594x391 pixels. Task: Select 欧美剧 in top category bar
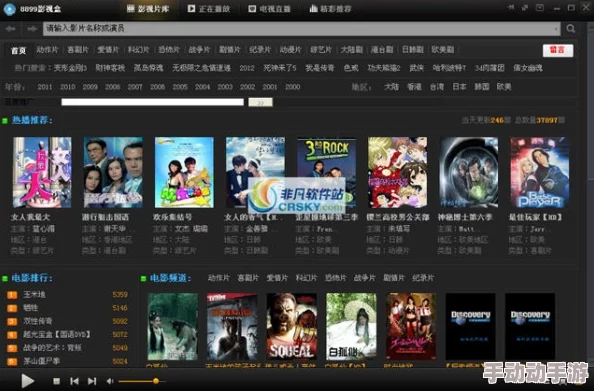[442, 50]
